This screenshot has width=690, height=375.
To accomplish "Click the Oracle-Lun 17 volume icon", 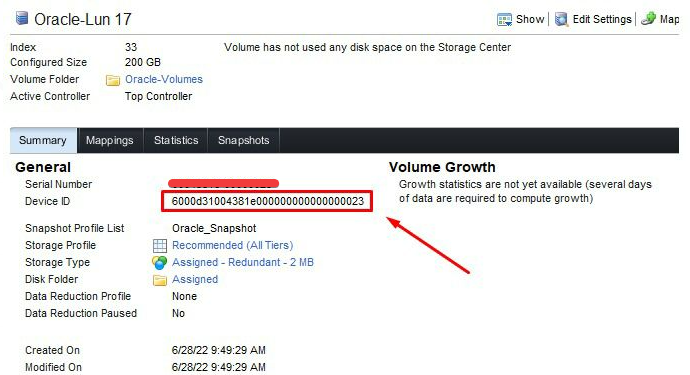I will click(x=22, y=18).
